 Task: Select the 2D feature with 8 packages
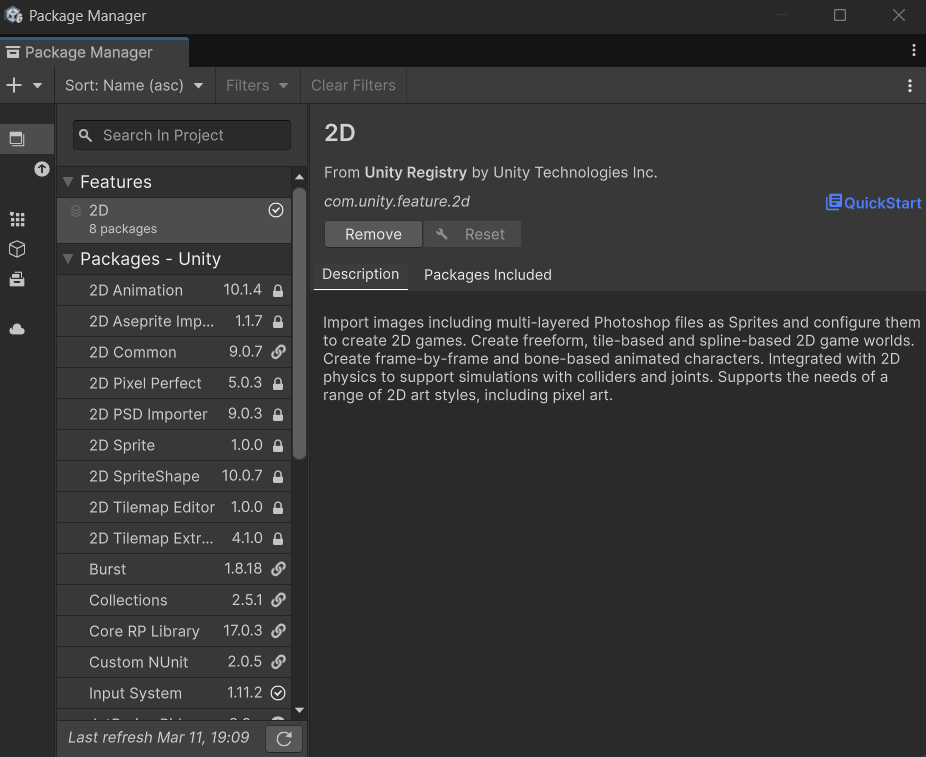click(174, 220)
